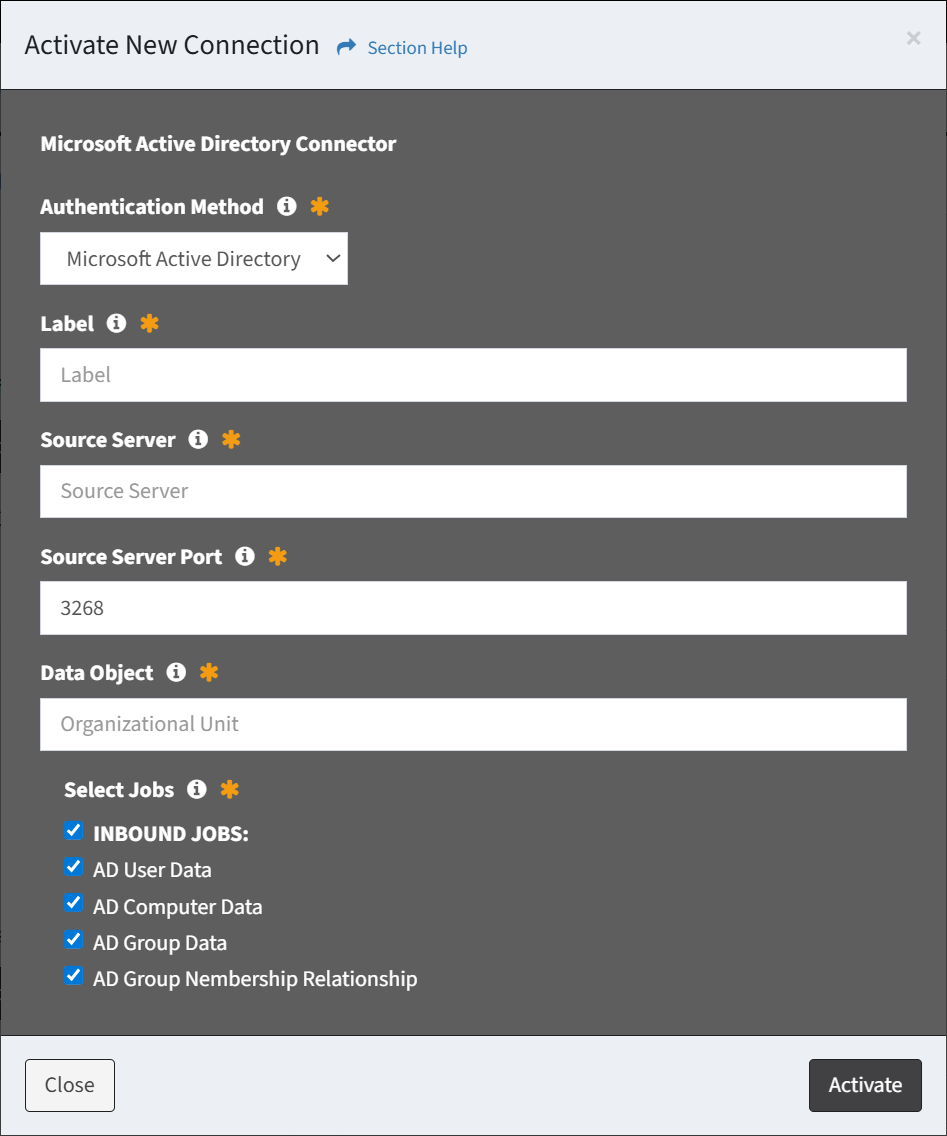Click info icon next to Label
Image resolution: width=947 pixels, height=1136 pixels.
(117, 324)
